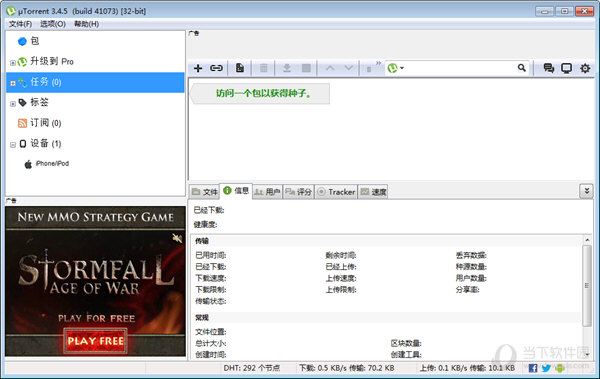Open the search provider dropdown
Viewport: 600px width, 379px height.
click(396, 68)
